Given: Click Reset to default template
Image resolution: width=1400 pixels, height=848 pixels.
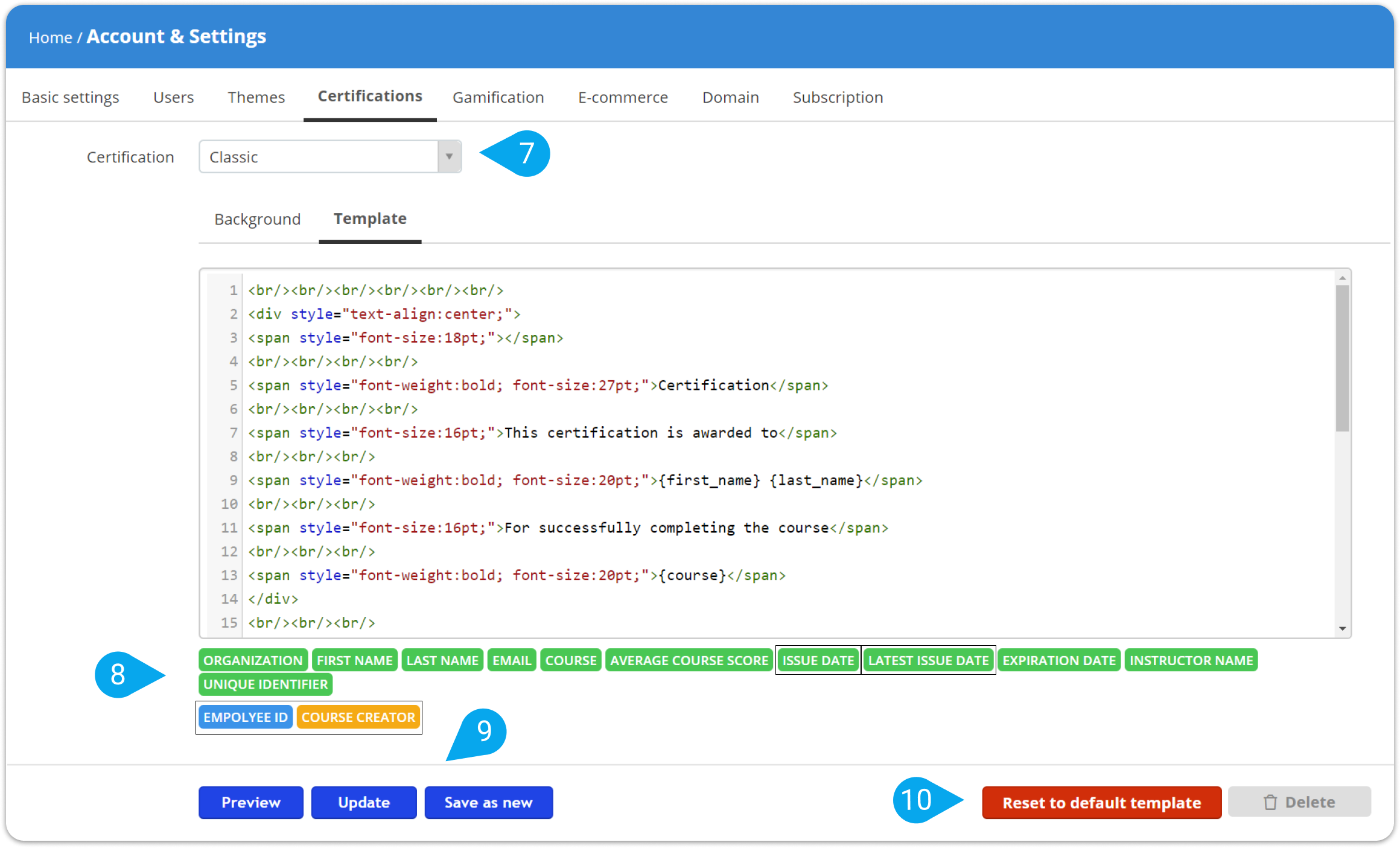Looking at the screenshot, I should tap(1102, 803).
